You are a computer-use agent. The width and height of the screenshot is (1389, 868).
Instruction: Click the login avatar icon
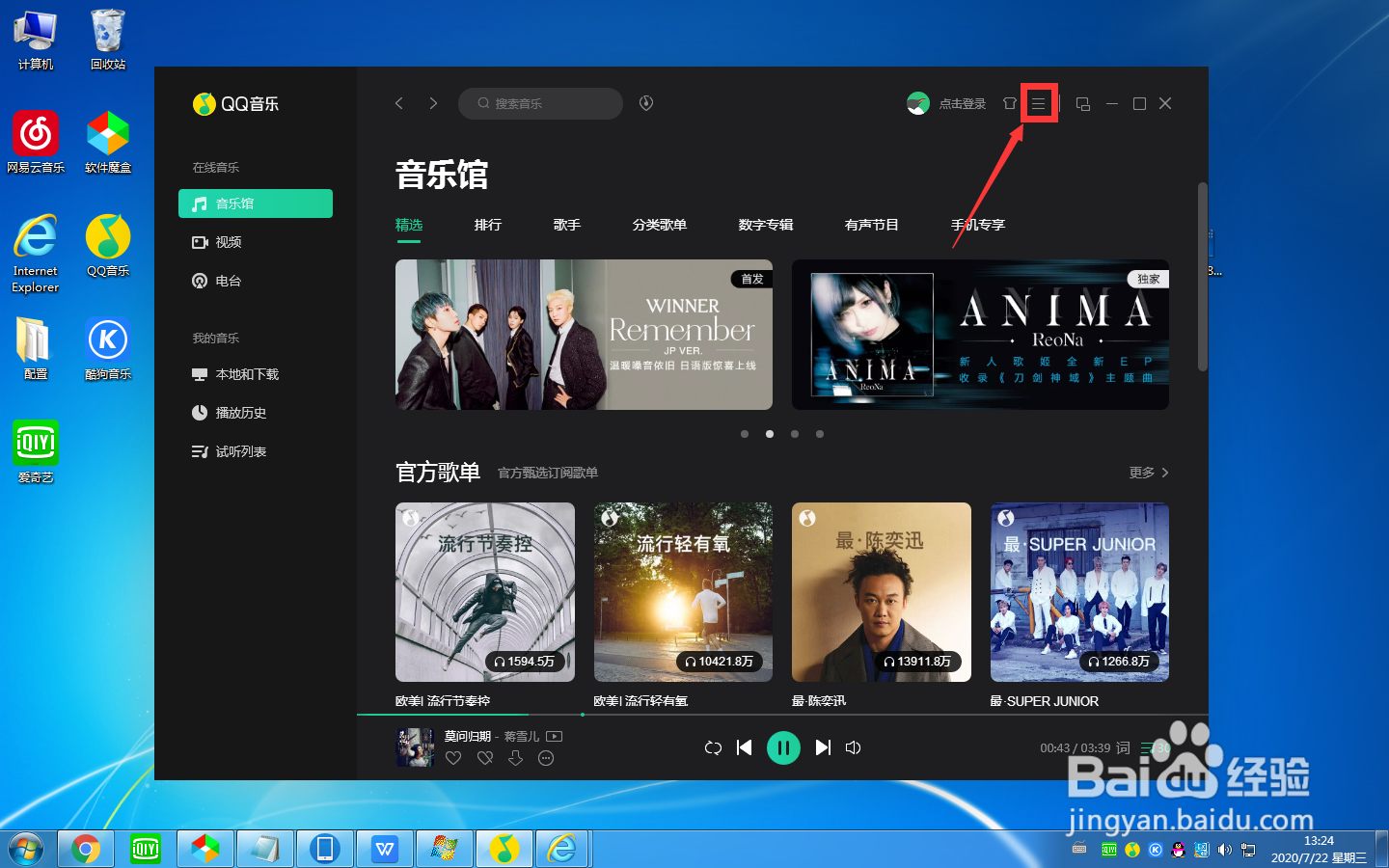(x=918, y=103)
